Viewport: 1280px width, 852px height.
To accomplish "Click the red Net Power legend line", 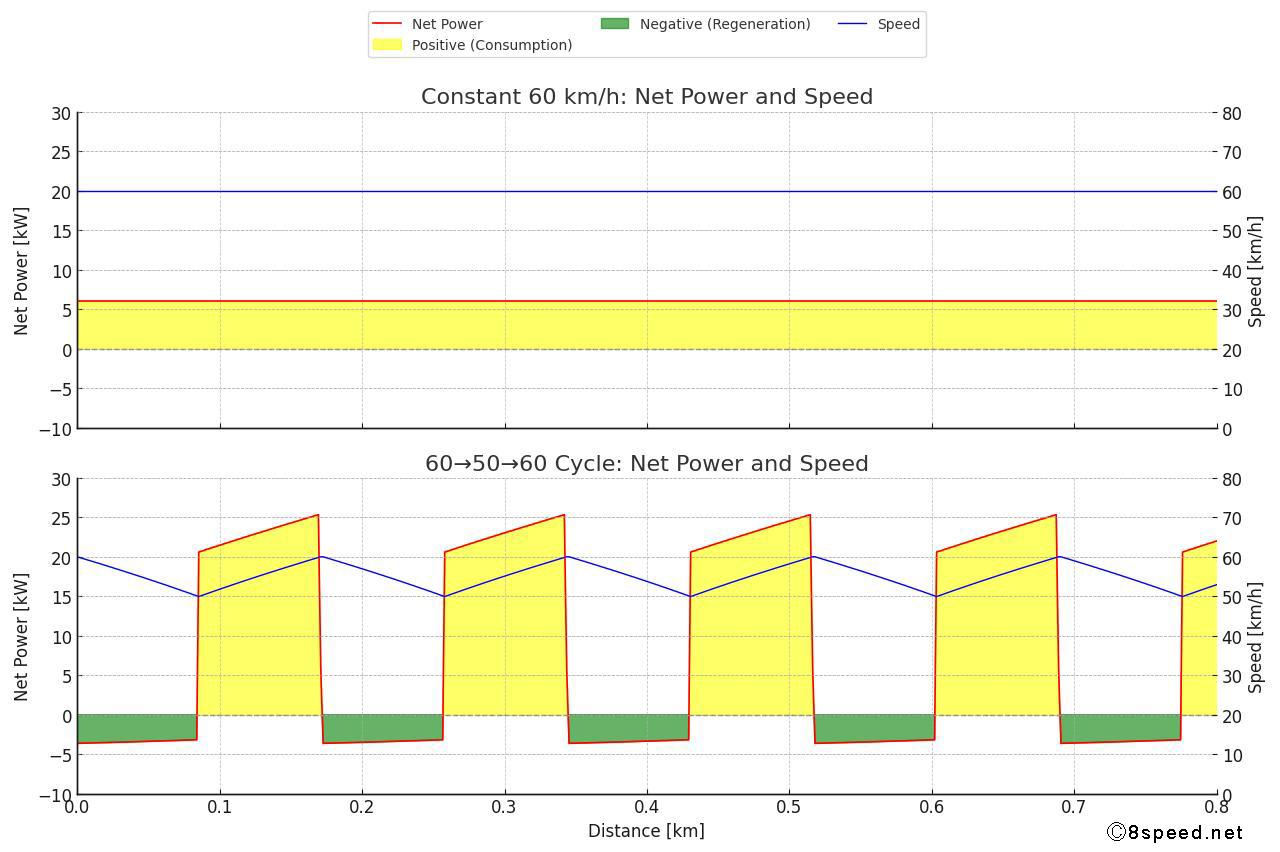I will [x=387, y=24].
